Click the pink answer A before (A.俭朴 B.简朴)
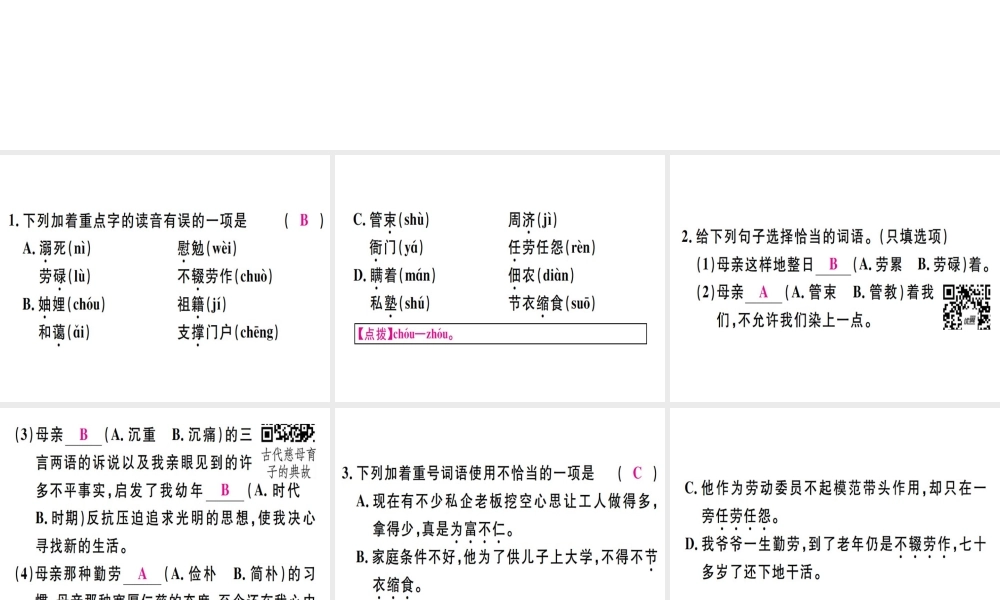The image size is (1000, 600). point(142,574)
